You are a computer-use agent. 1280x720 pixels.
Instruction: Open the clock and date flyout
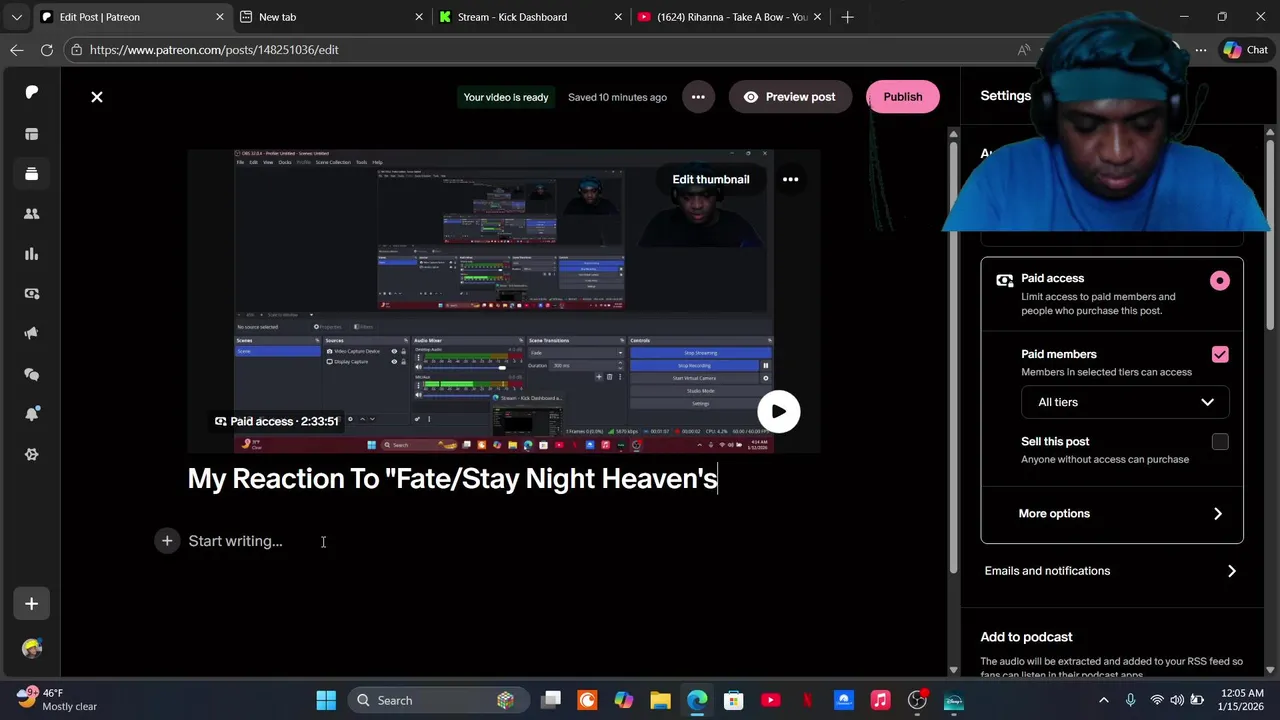[1239, 700]
